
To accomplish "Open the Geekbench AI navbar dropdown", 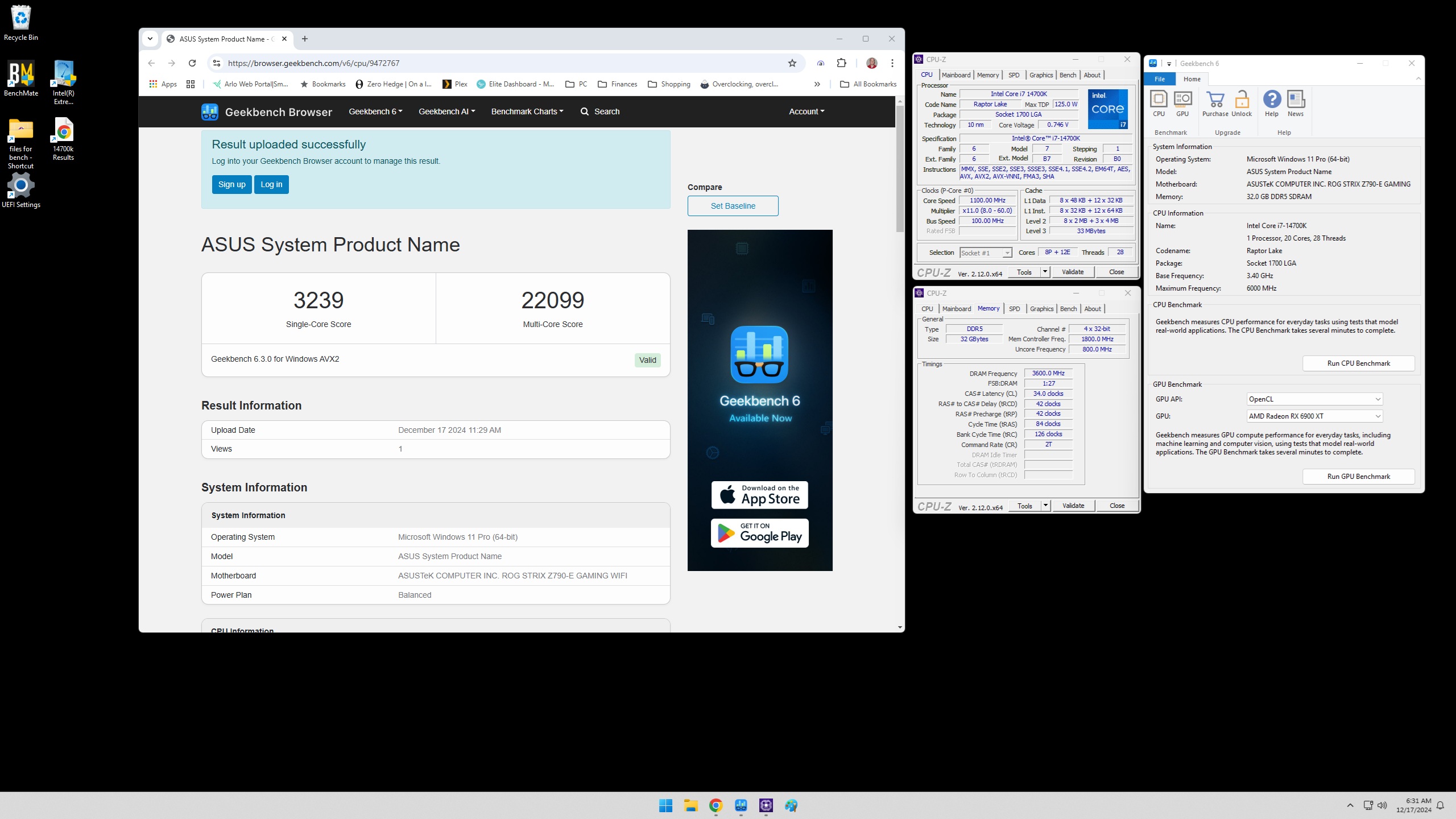I will click(x=446, y=111).
